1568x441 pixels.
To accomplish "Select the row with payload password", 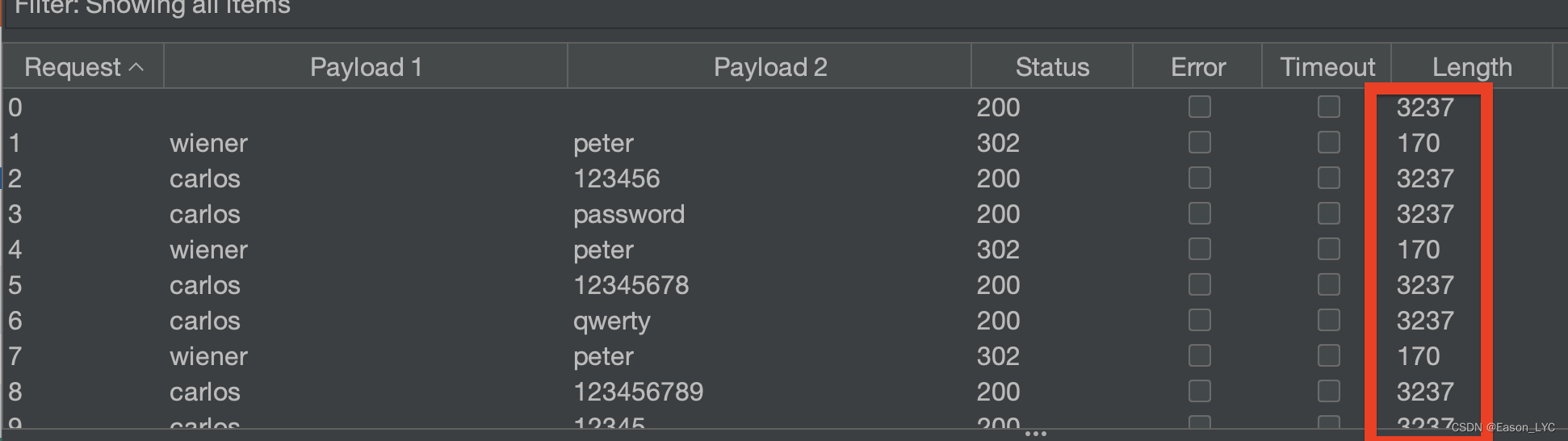I will click(x=784, y=214).
